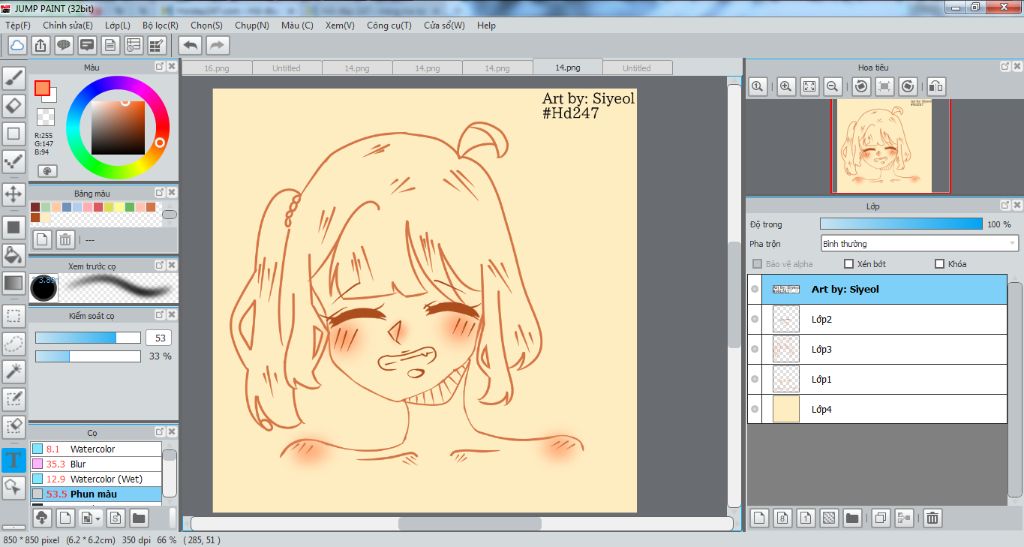The height and width of the screenshot is (547, 1024).
Task: Open the add-brush dropdown arrow in brush panel
Action: point(98,519)
